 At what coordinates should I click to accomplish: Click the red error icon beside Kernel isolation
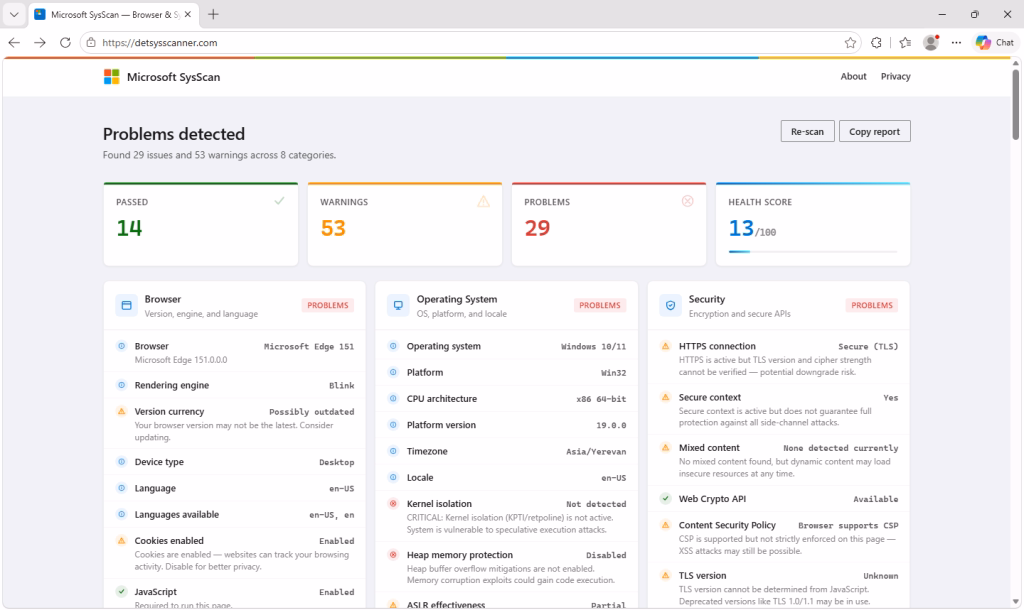click(393, 504)
